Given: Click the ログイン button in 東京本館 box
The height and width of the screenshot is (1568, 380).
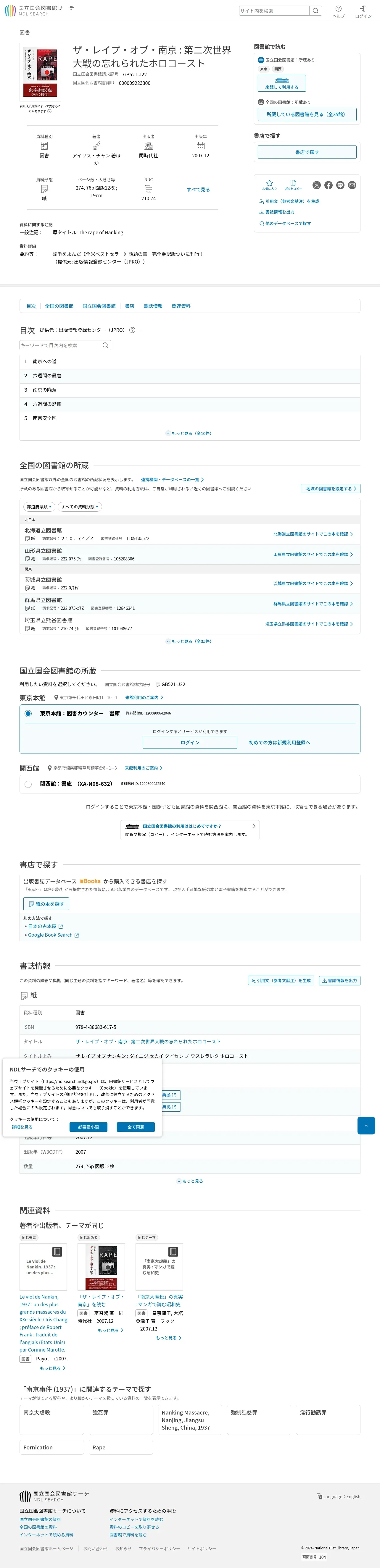Looking at the screenshot, I should [190, 743].
